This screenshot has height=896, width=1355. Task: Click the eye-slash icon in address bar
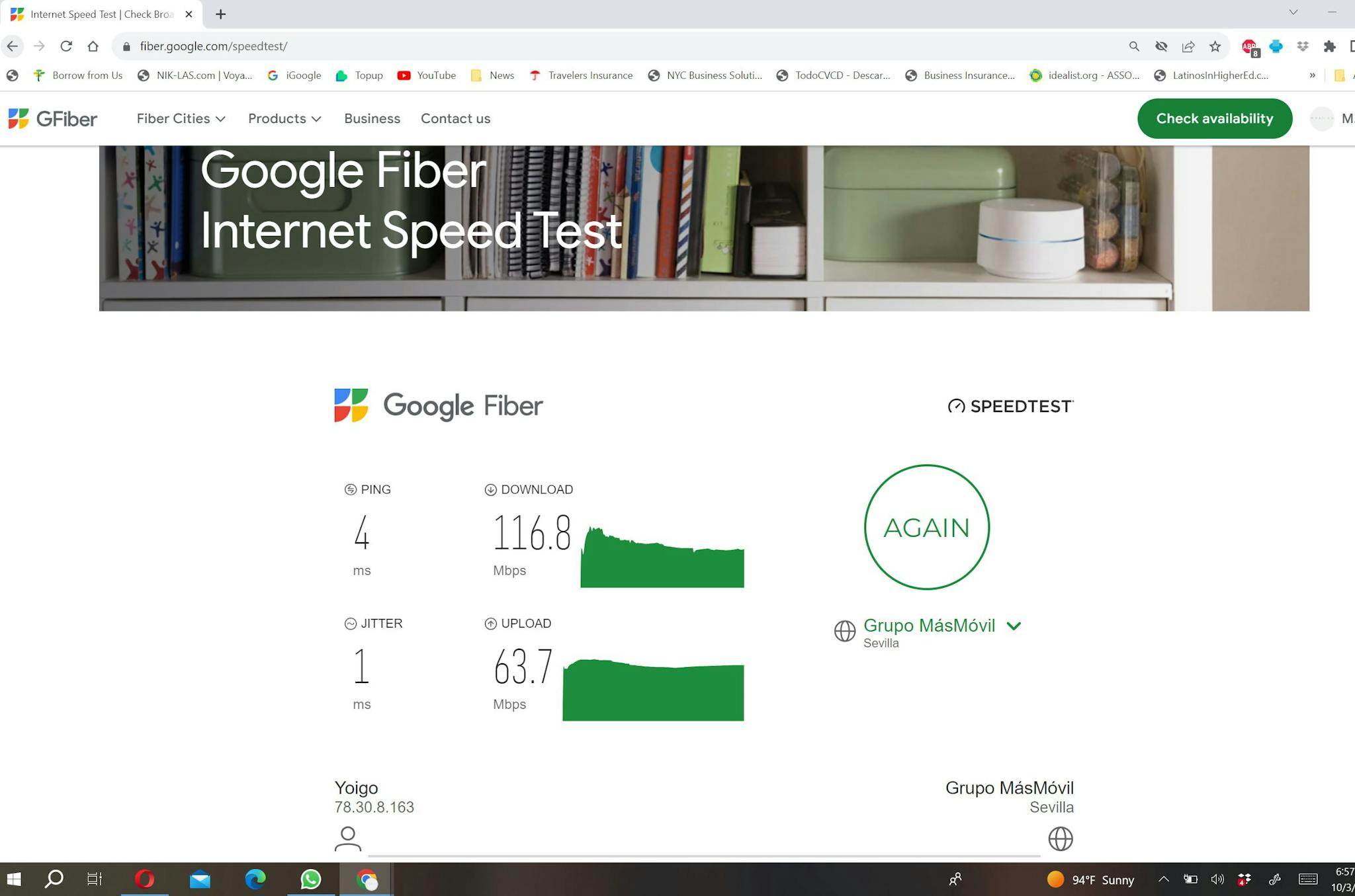[x=1161, y=46]
